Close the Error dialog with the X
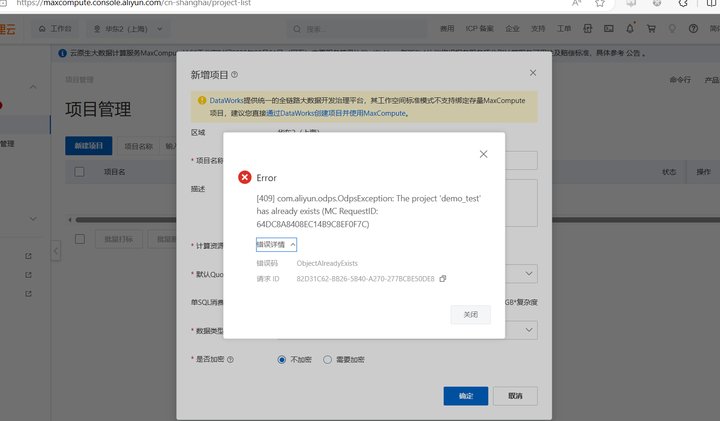The image size is (720, 421). point(483,154)
